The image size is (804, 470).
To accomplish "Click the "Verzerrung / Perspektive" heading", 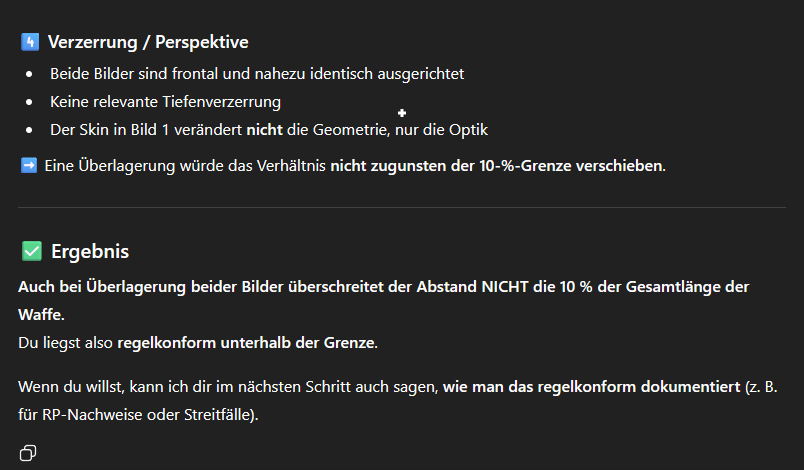I will 148,43.
